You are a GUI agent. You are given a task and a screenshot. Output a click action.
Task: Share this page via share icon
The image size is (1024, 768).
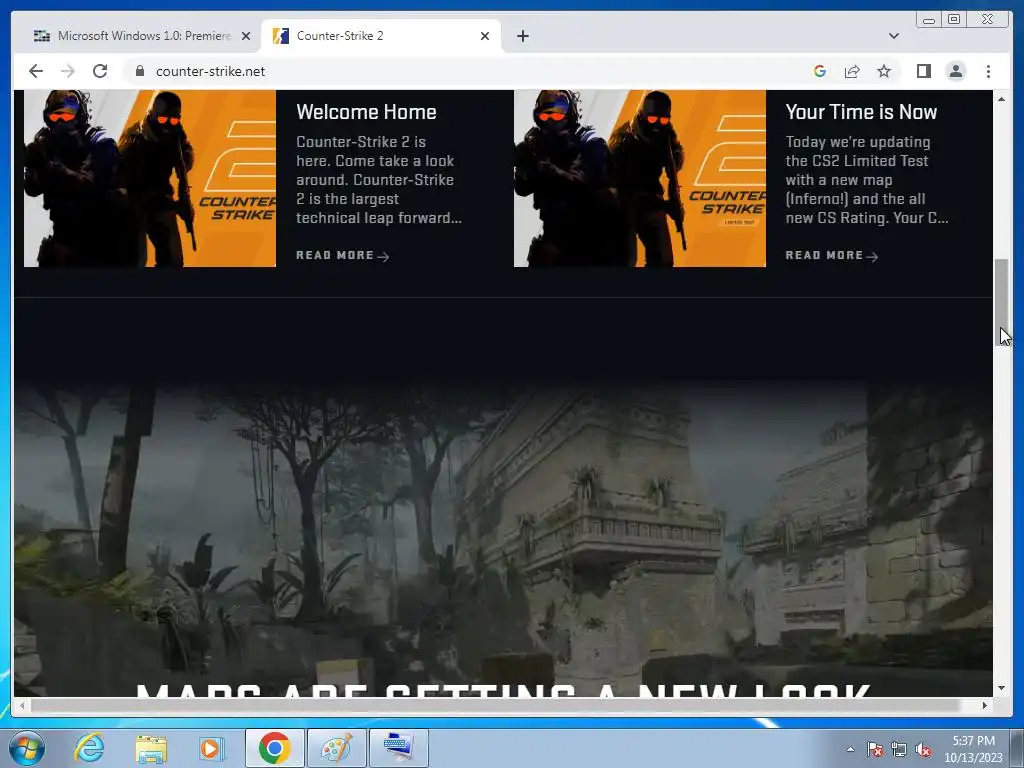pos(852,71)
